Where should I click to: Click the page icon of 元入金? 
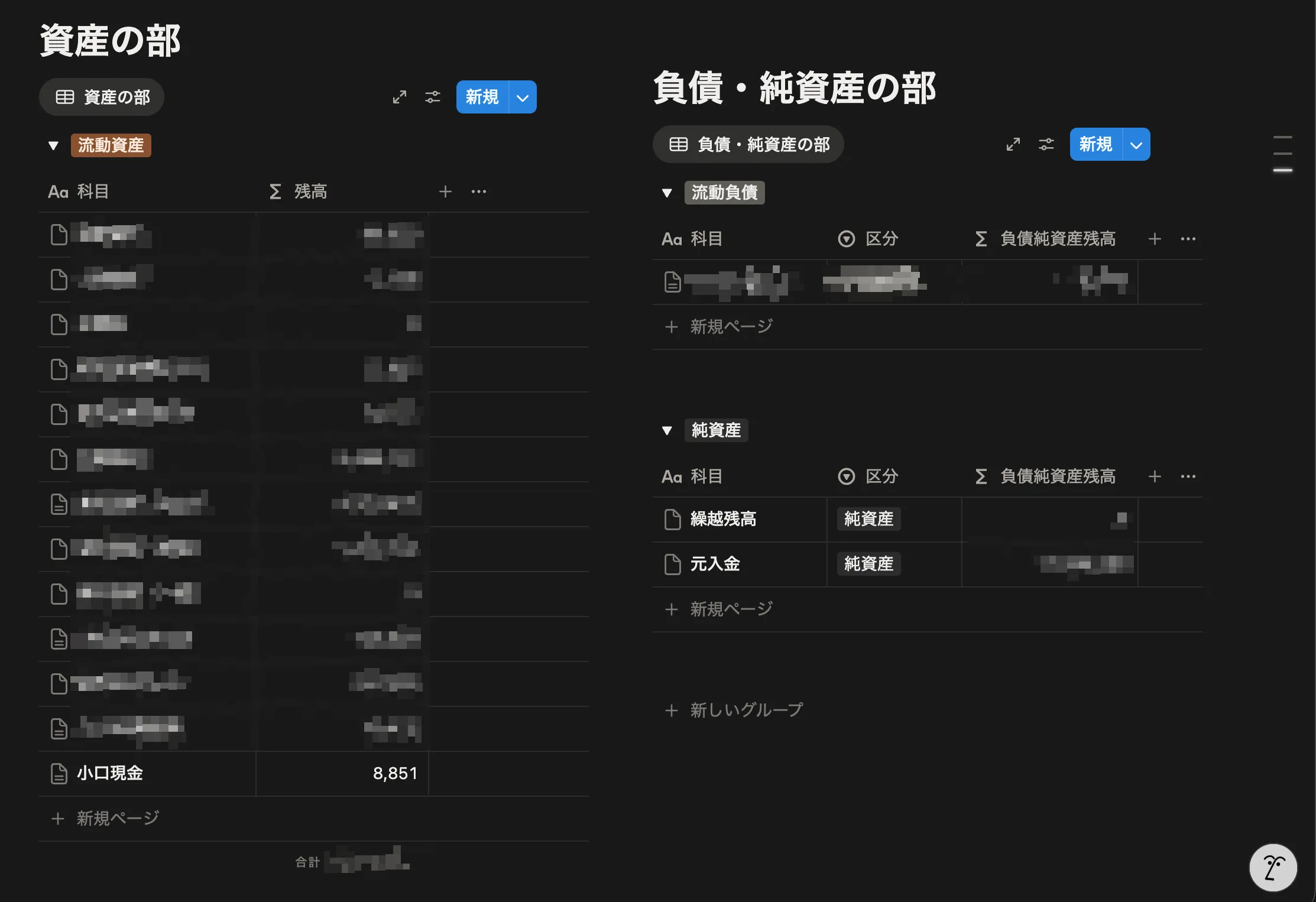[673, 564]
